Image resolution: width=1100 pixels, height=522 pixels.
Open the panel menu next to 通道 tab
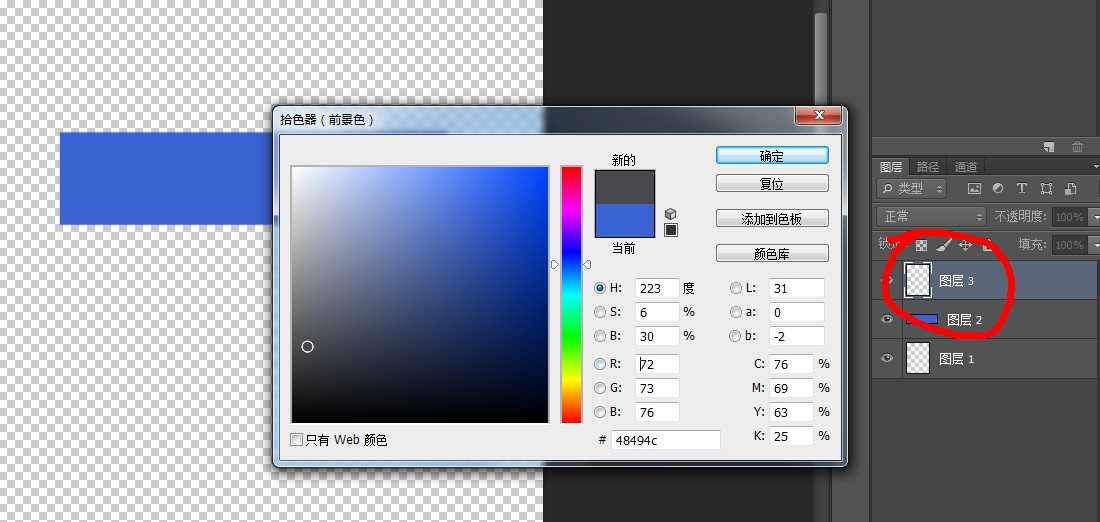[x=1096, y=166]
